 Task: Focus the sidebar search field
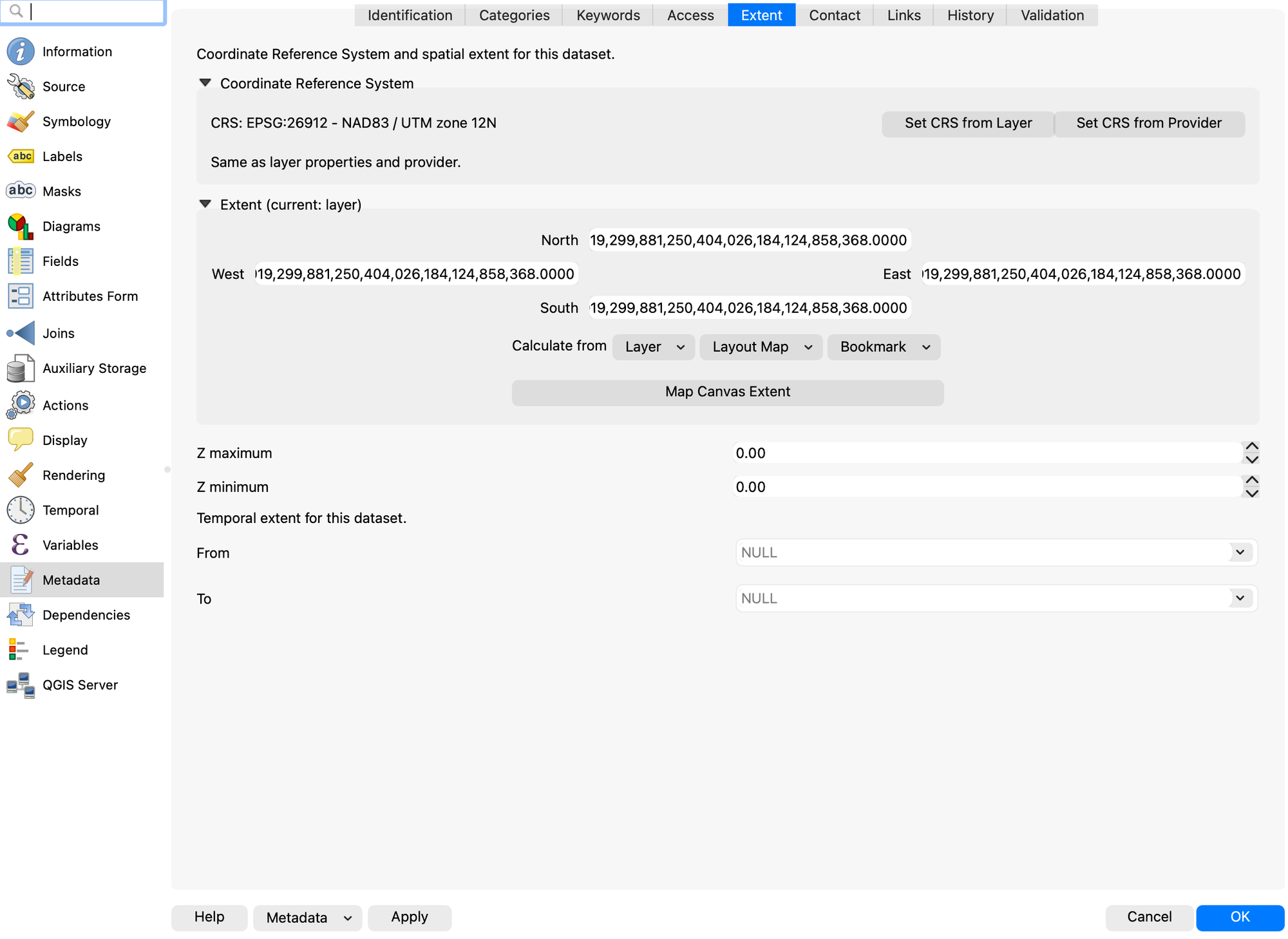tap(83, 12)
